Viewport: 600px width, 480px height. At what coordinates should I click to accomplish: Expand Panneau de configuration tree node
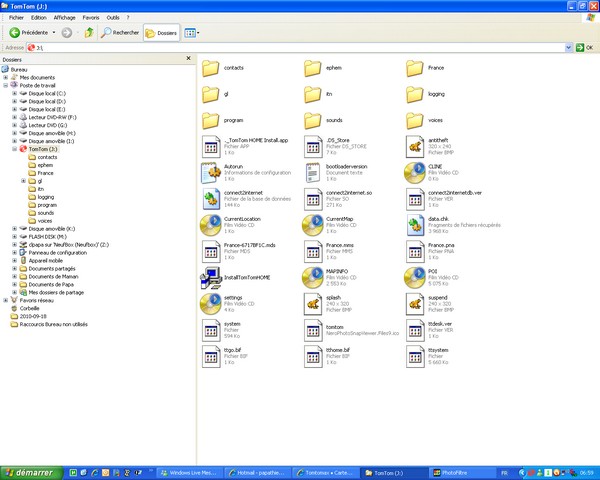[x=15, y=253]
